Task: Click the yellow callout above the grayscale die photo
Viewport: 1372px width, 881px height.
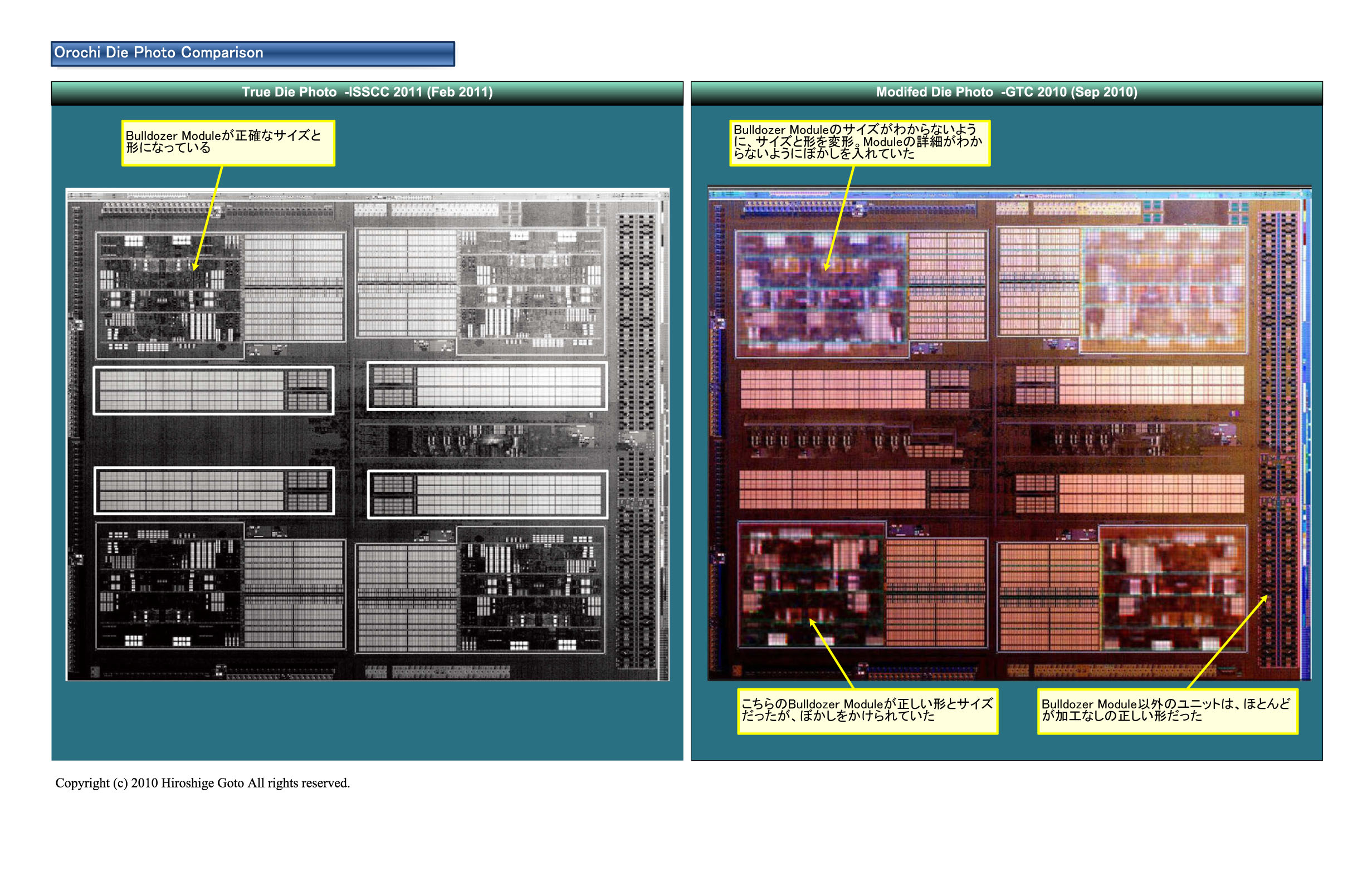Action: [228, 143]
